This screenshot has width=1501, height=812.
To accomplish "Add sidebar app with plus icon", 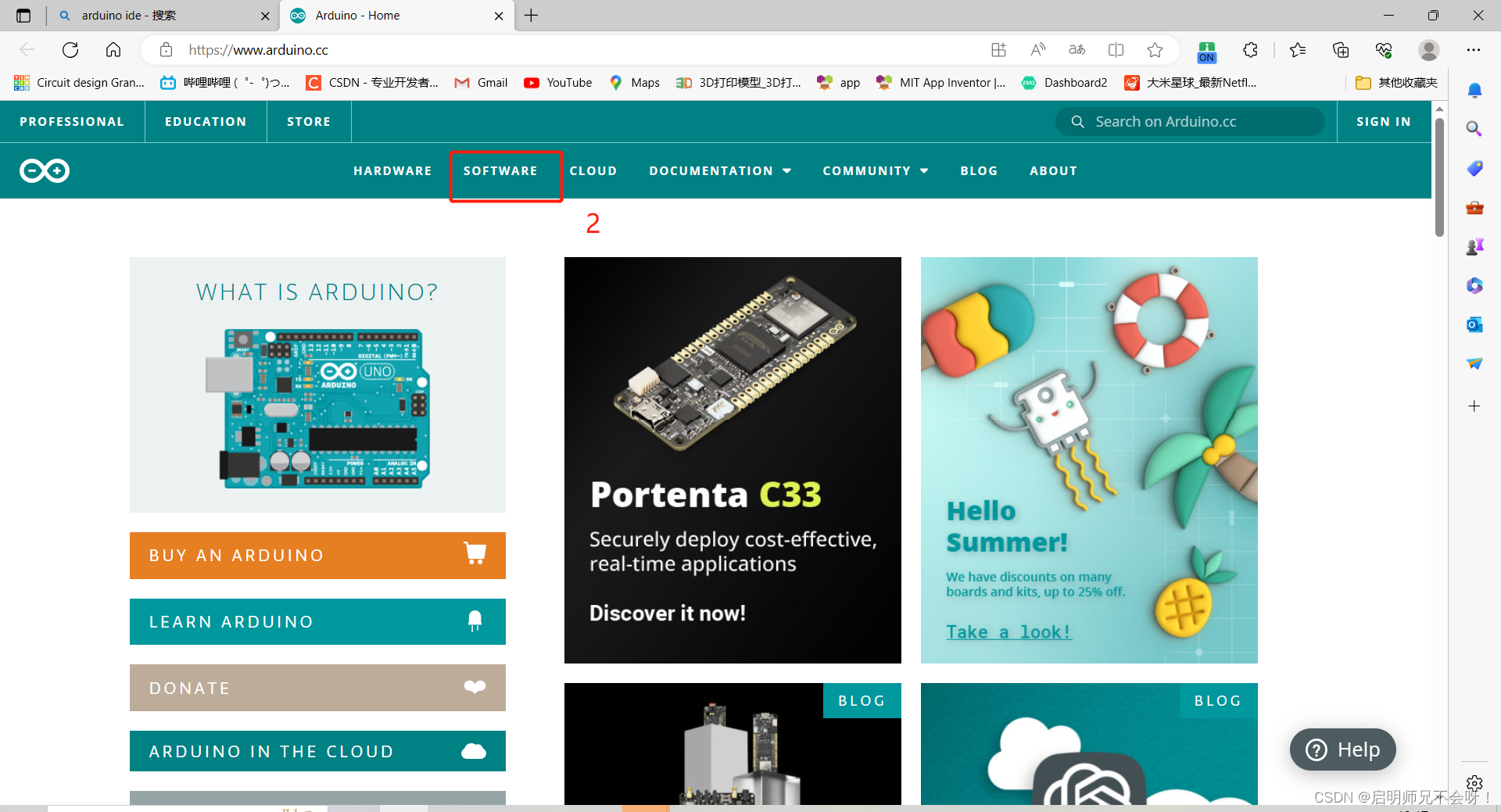I will click(x=1474, y=406).
